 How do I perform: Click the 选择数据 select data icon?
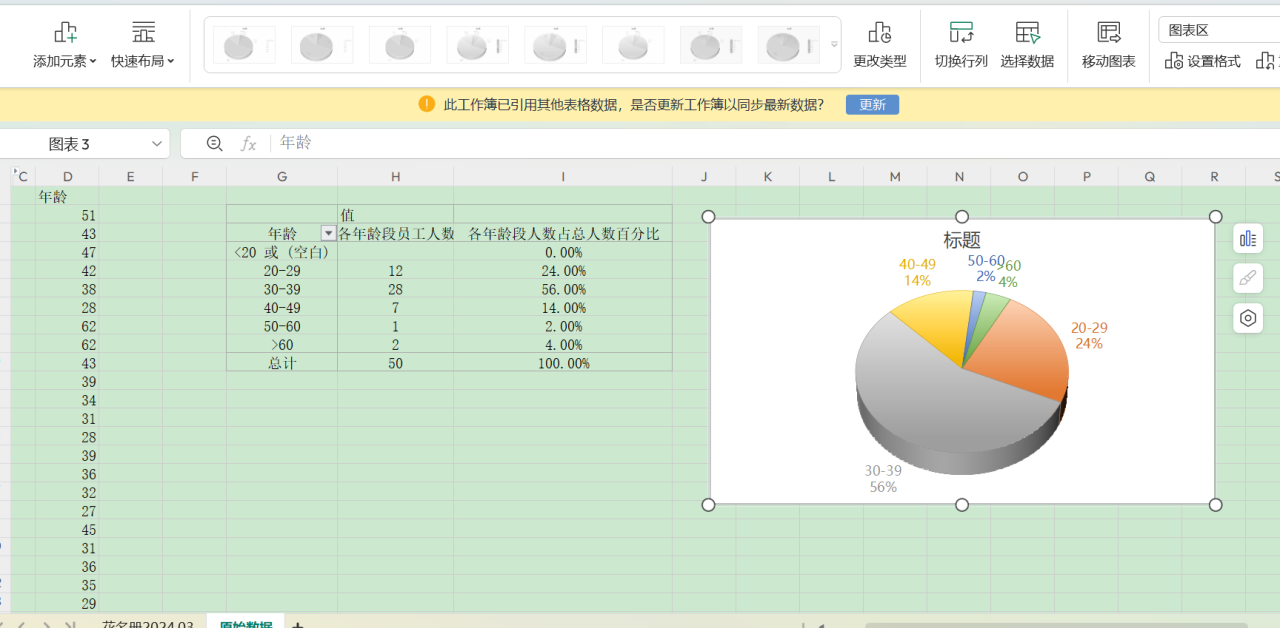[x=1028, y=32]
